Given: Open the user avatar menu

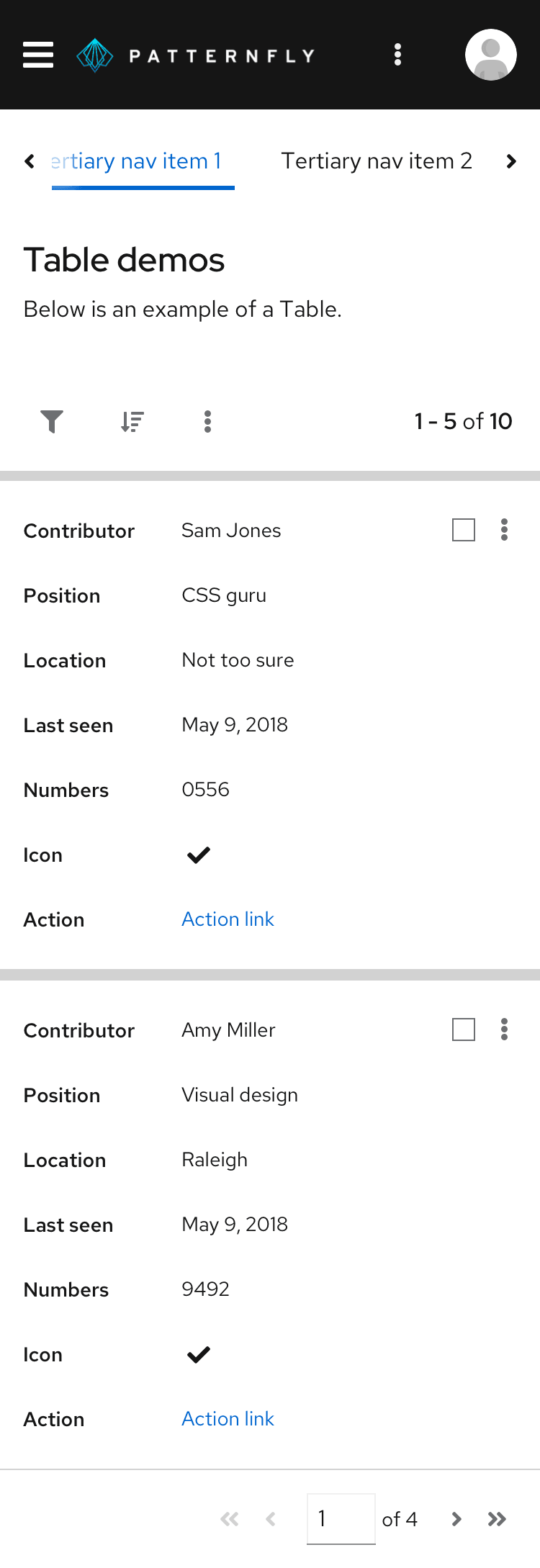Looking at the screenshot, I should (490, 55).
